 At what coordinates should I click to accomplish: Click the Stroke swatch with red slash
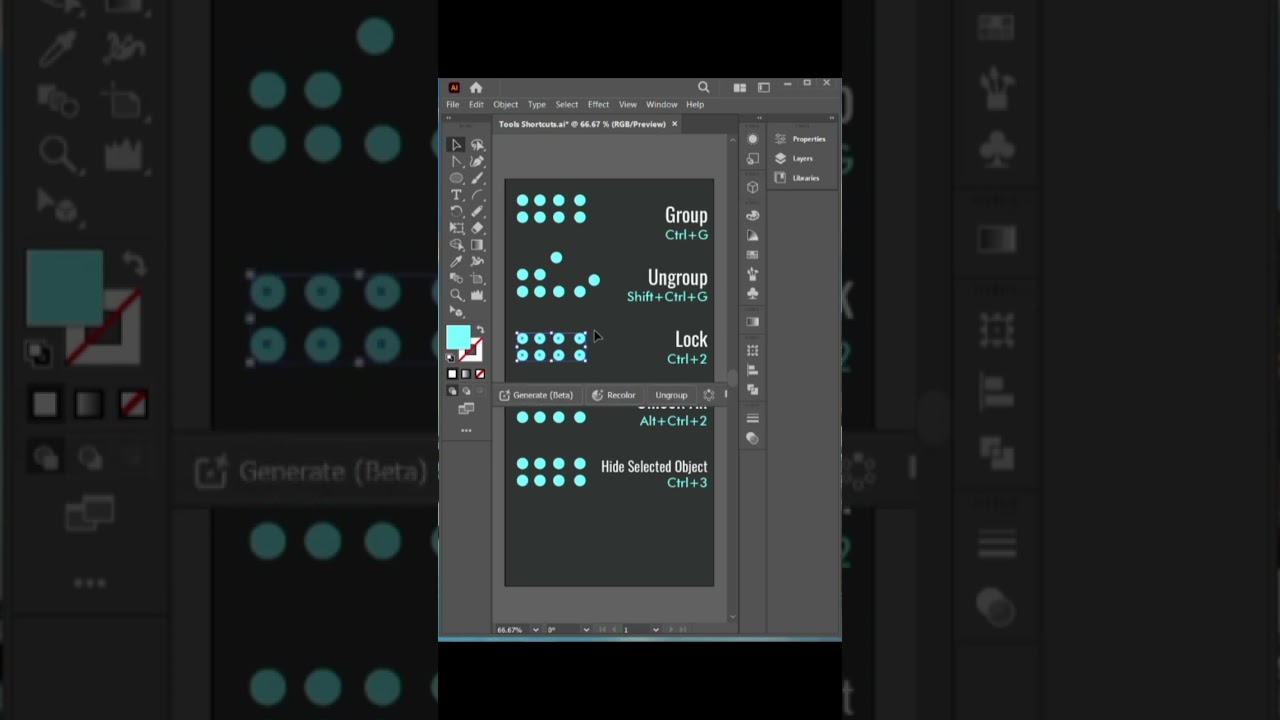472,350
